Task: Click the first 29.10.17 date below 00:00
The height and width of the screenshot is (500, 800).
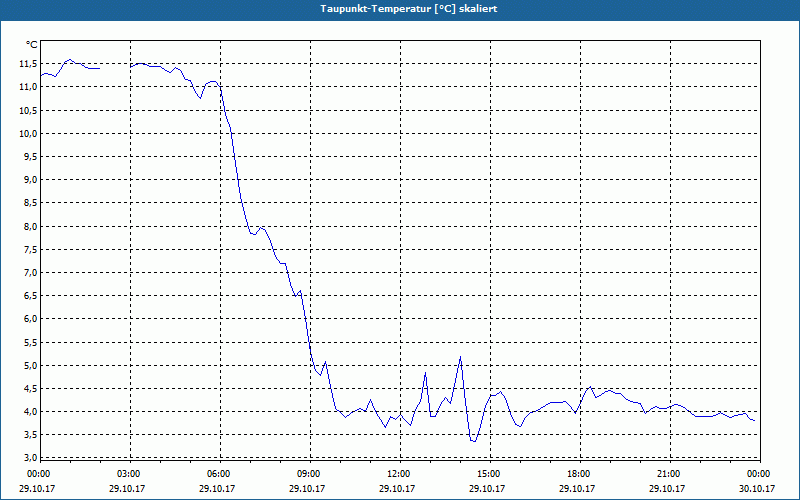Action: (x=37, y=488)
